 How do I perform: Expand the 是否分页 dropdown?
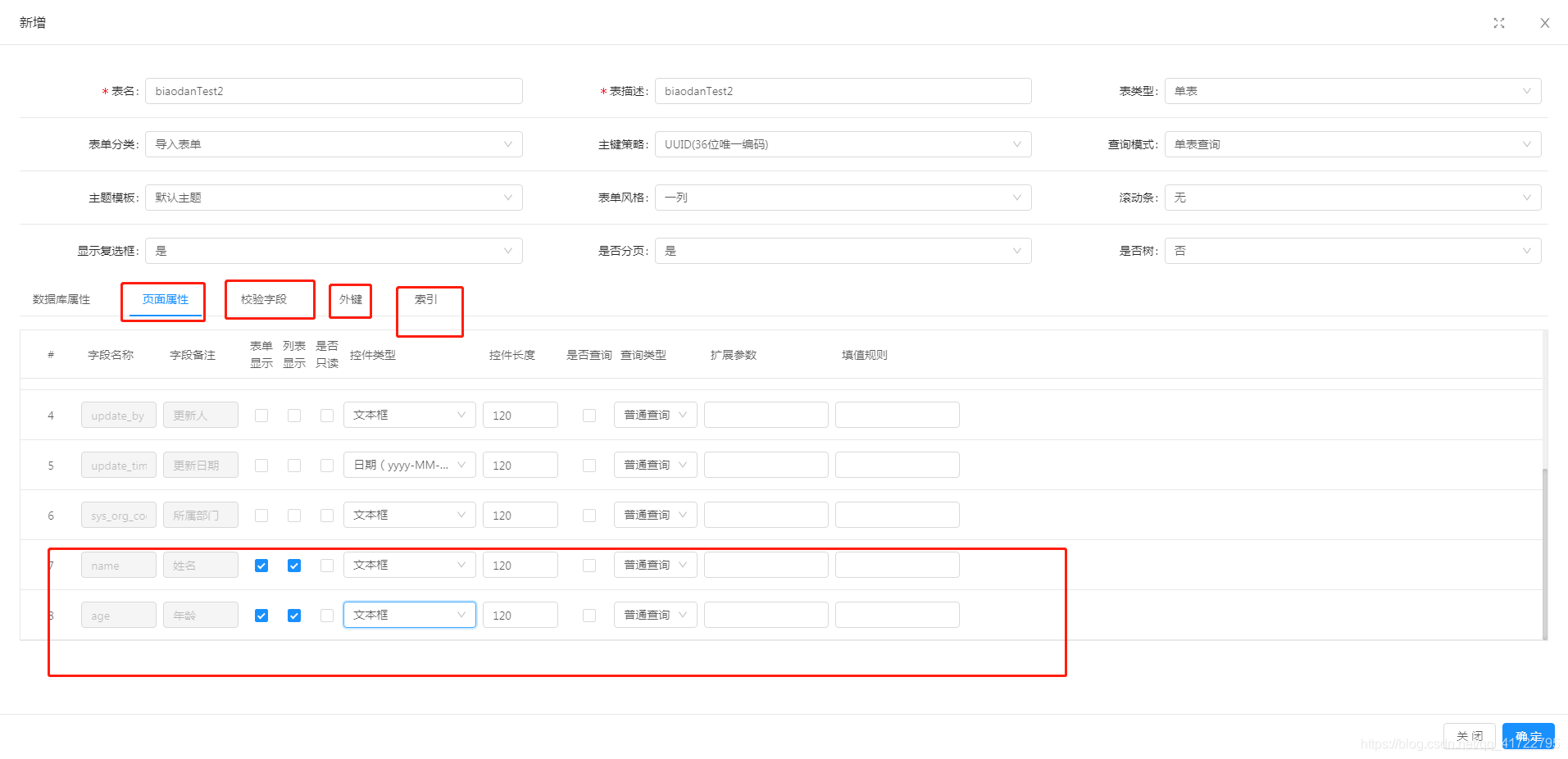(x=843, y=251)
